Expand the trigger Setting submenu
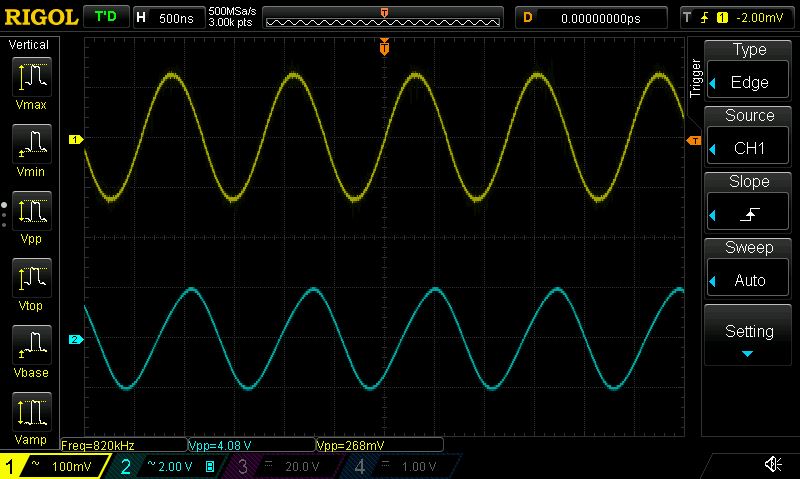Image resolution: width=800 pixels, height=479 pixels. click(748, 335)
